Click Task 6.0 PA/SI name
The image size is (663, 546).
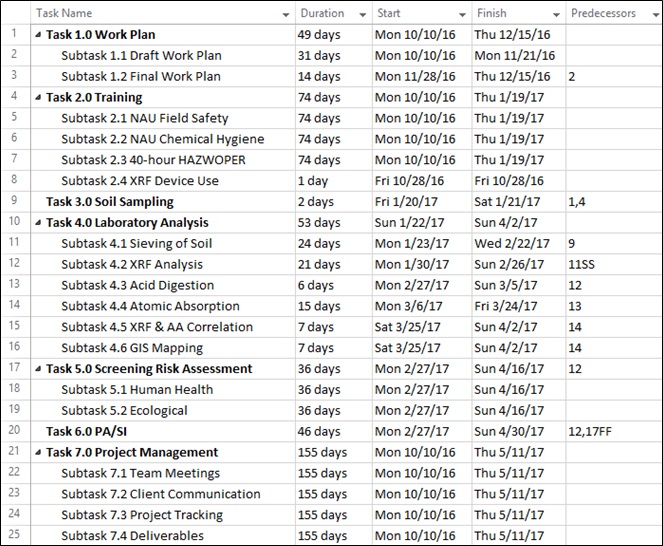(x=86, y=431)
